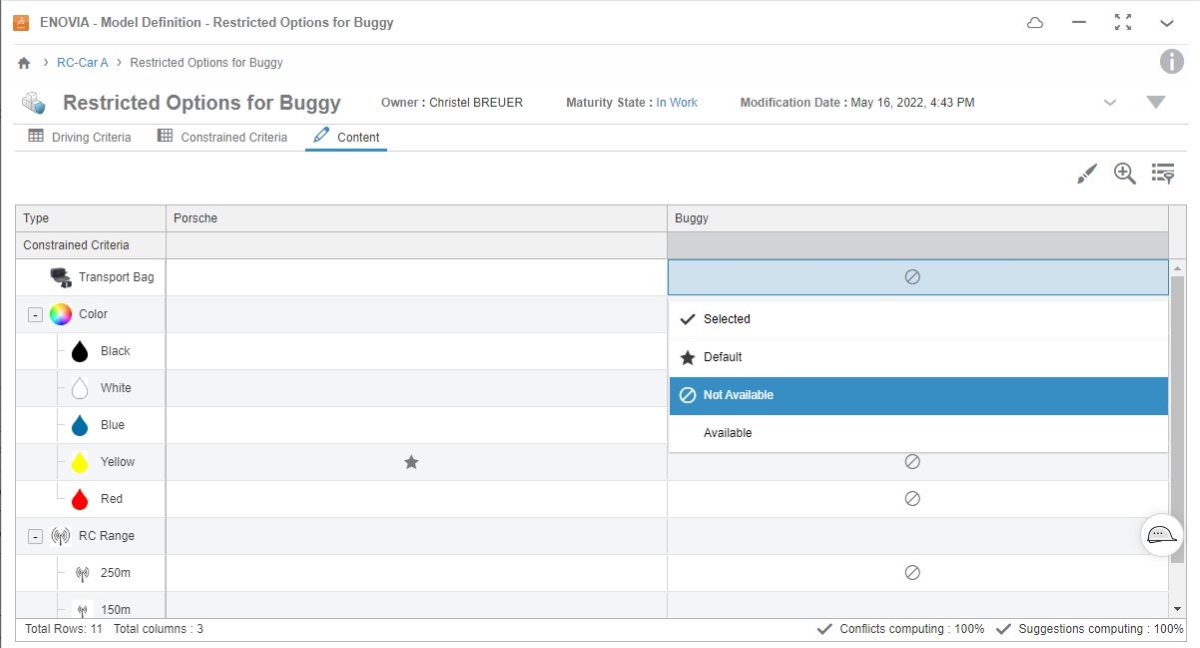The height and width of the screenshot is (648, 1200).
Task: Open the Transport Bag Buggy cell dropdown
Action: 918,277
